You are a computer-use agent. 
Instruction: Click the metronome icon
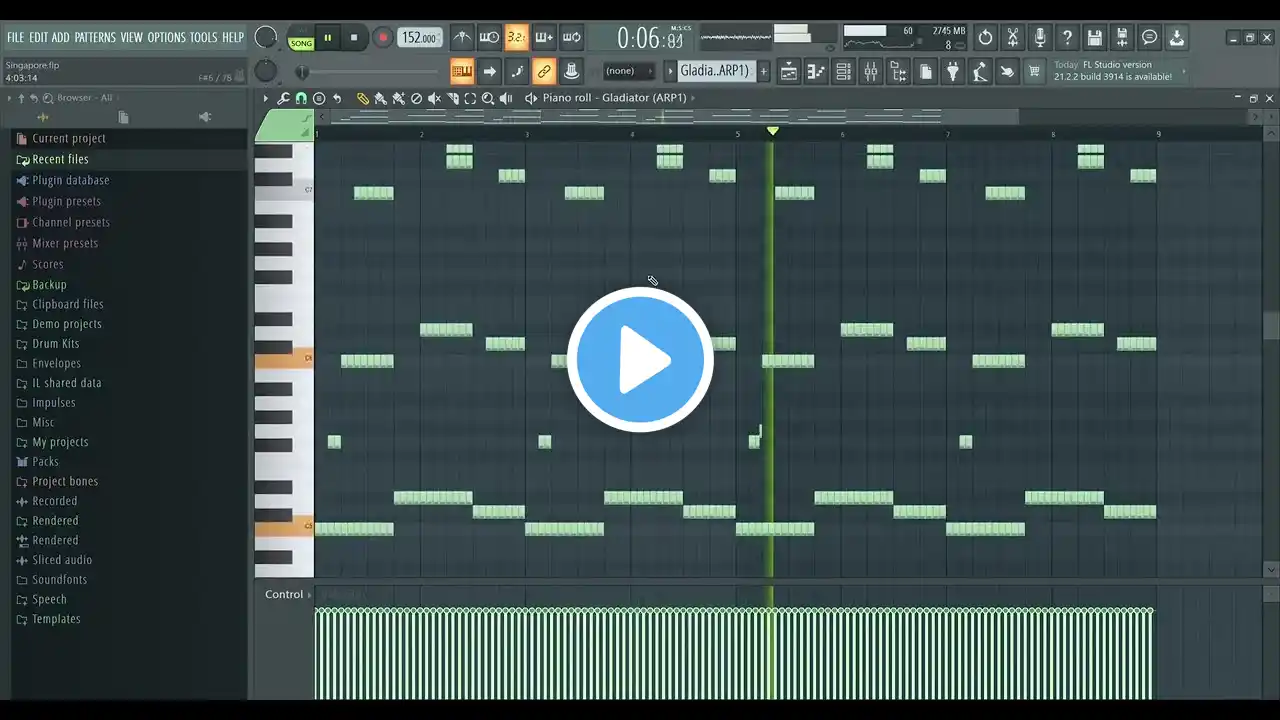pyautogui.click(x=462, y=38)
